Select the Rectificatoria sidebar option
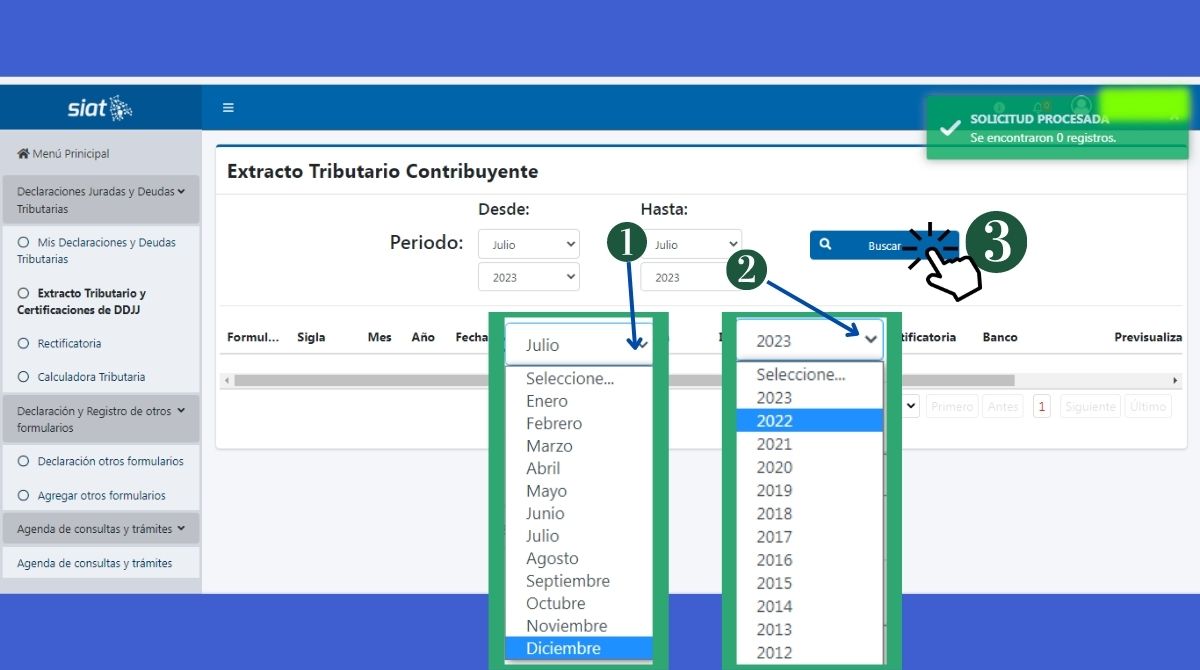The width and height of the screenshot is (1200, 670). (69, 344)
